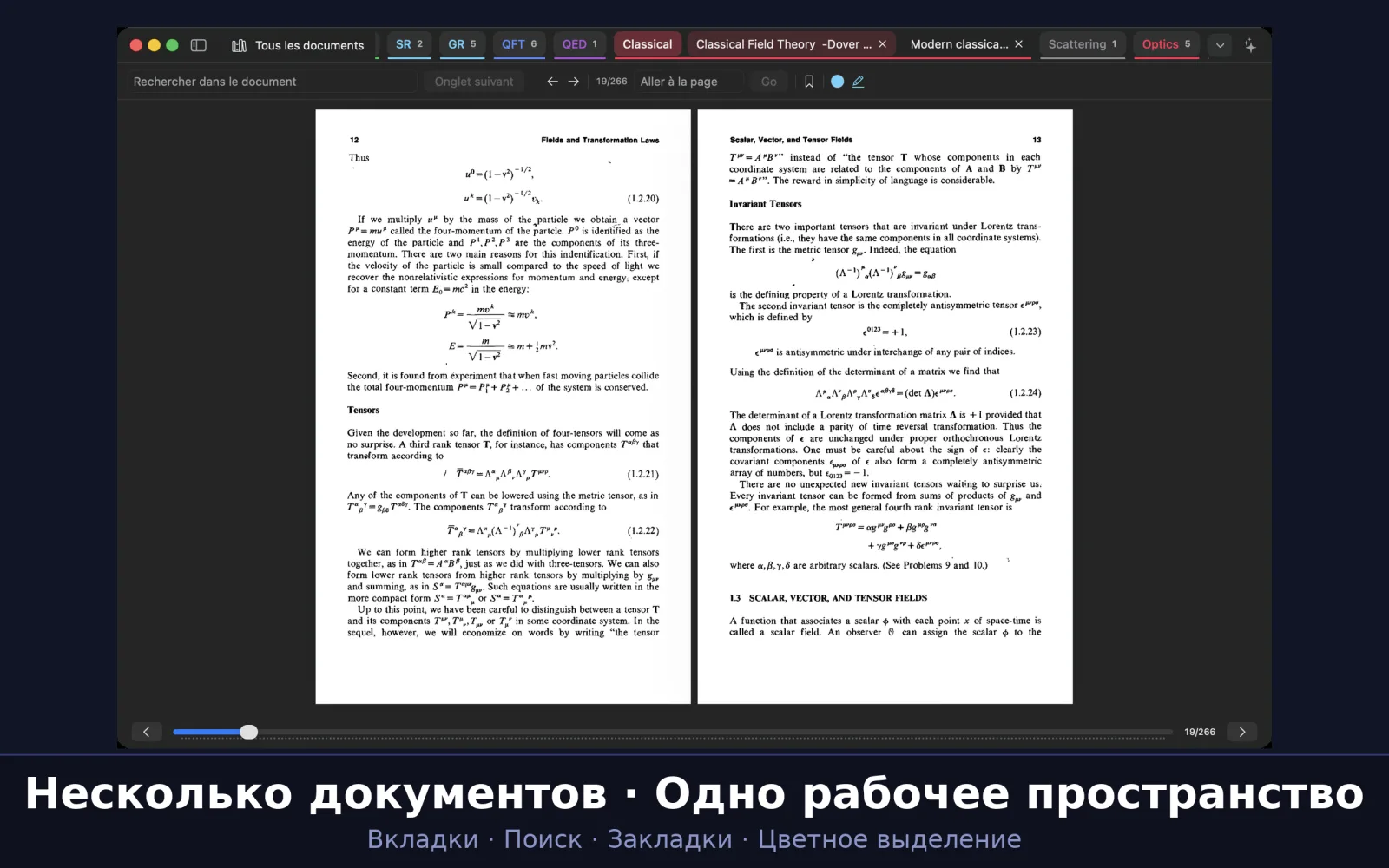Screen dimensions: 1389x868
Task: Activate the highlighter pen tool
Action: (x=859, y=82)
